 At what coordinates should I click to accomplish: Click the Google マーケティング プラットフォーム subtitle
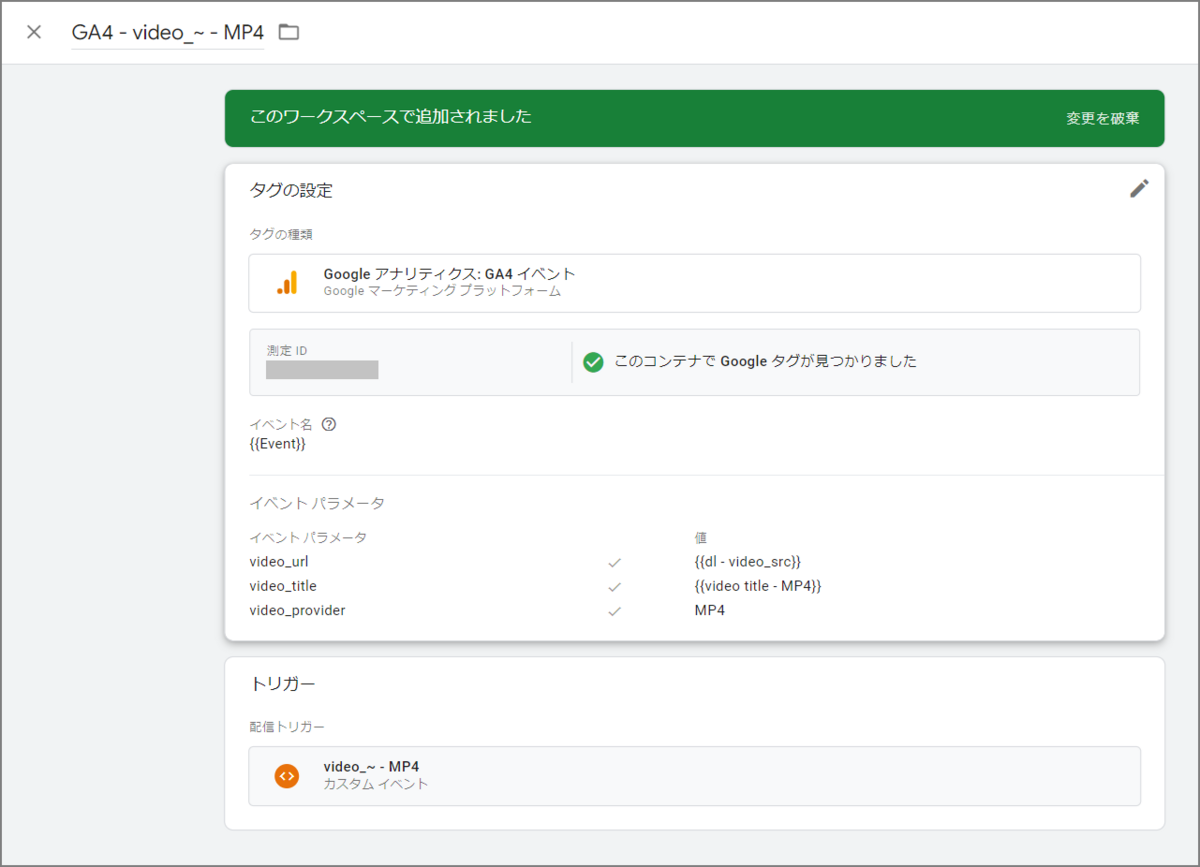pos(442,292)
